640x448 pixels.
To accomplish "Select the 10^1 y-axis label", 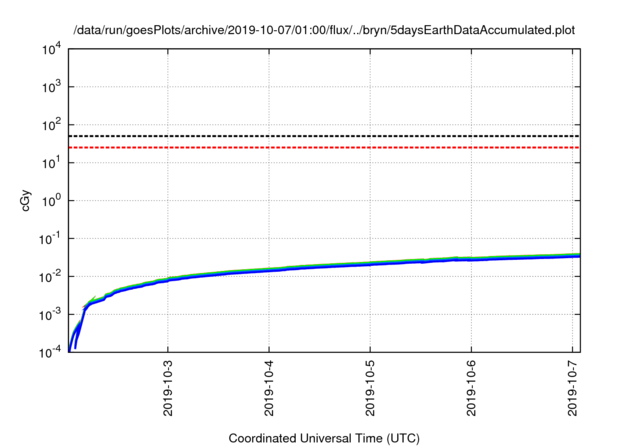I will pyautogui.click(x=51, y=163).
